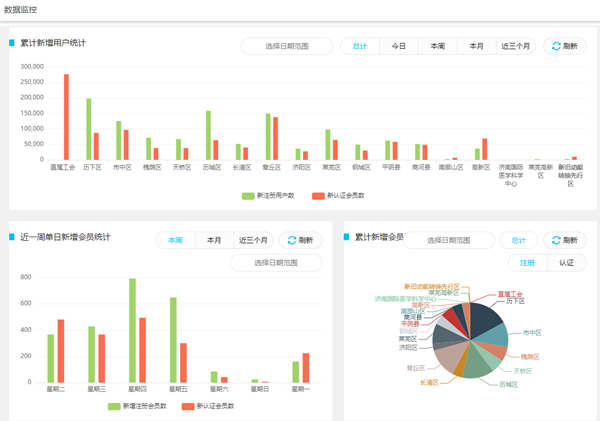Choose 近三个月 in the top panel
The width and height of the screenshot is (600, 421).
pos(515,46)
